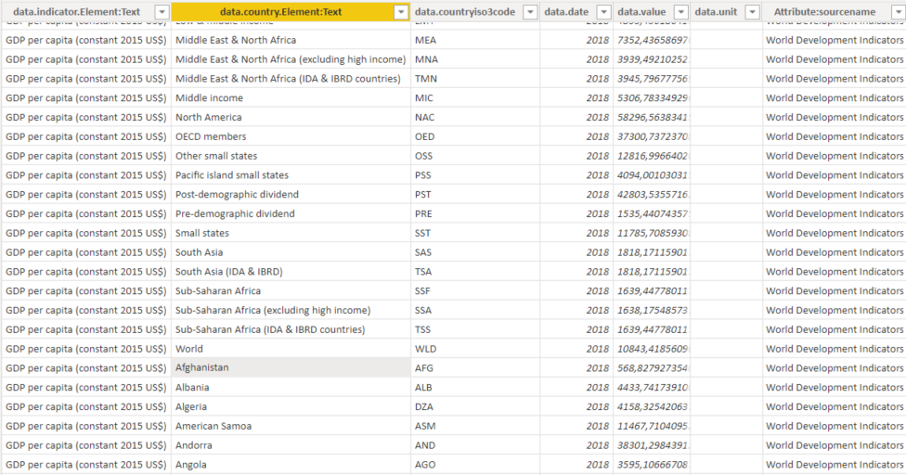Open filter dropdown for data.date column
The height and width of the screenshot is (476, 906).
tap(604, 12)
